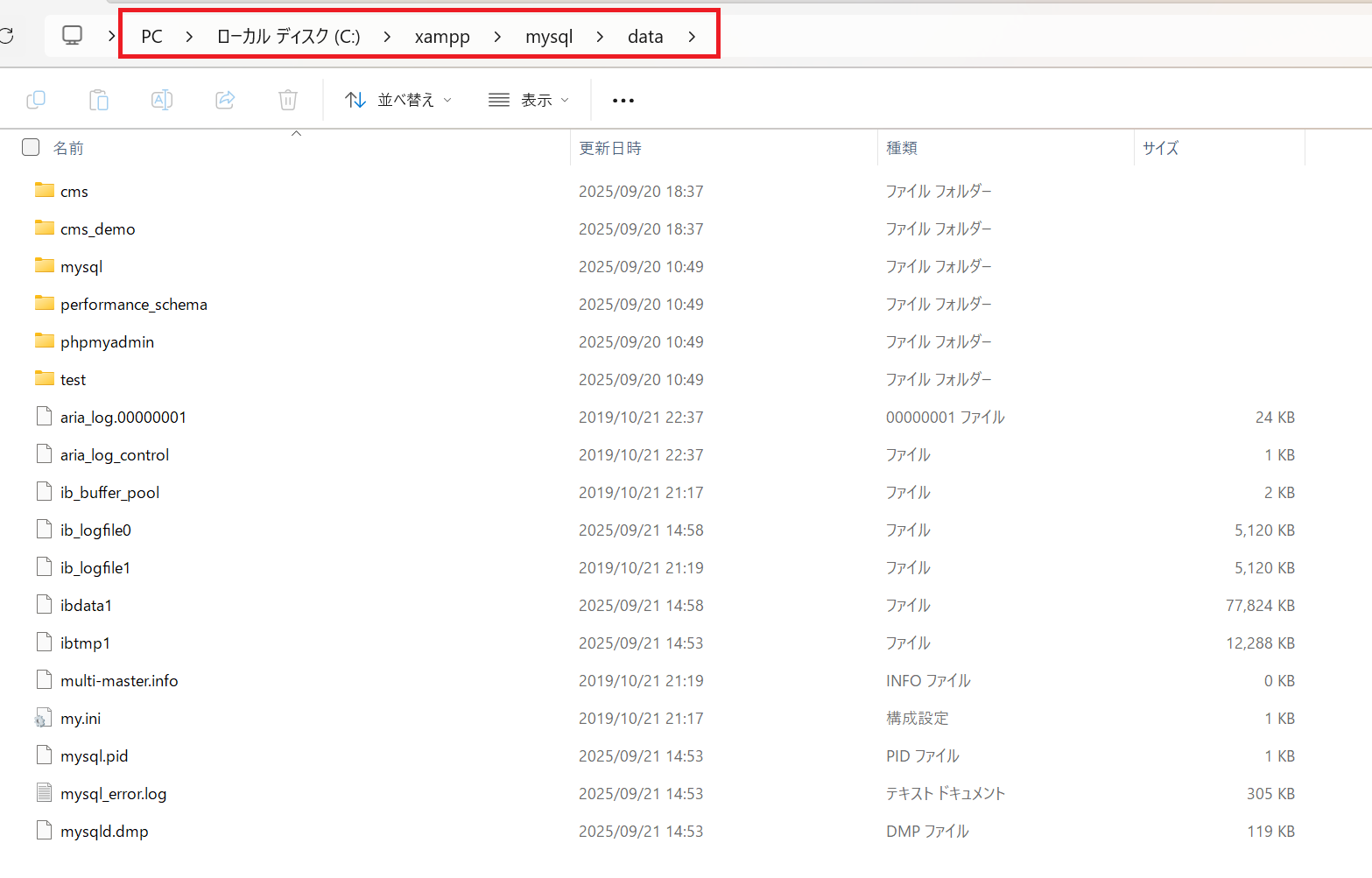Click the Share icon in toolbar

pos(225,100)
